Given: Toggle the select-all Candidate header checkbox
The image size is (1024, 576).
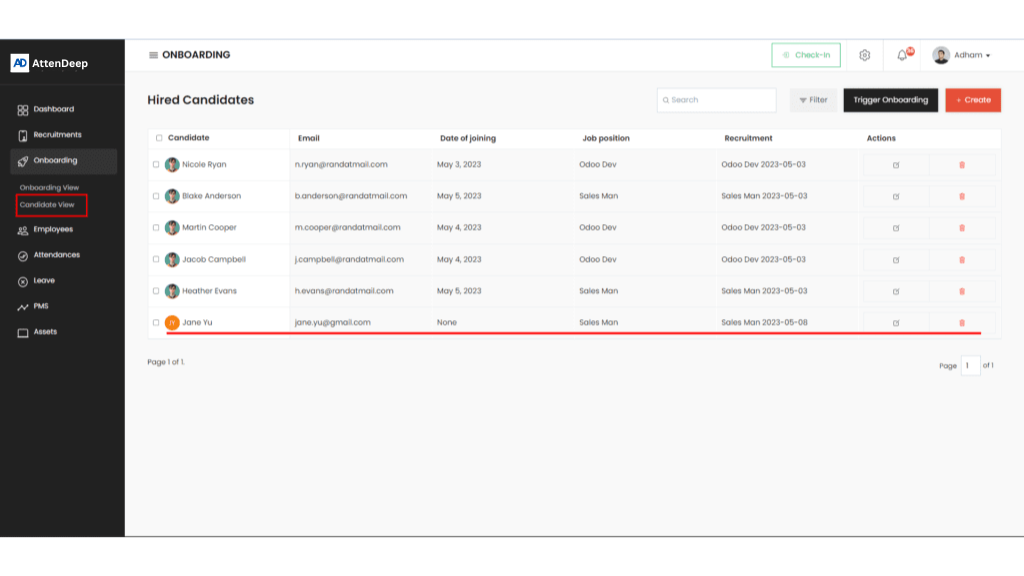Looking at the screenshot, I should pyautogui.click(x=159, y=138).
